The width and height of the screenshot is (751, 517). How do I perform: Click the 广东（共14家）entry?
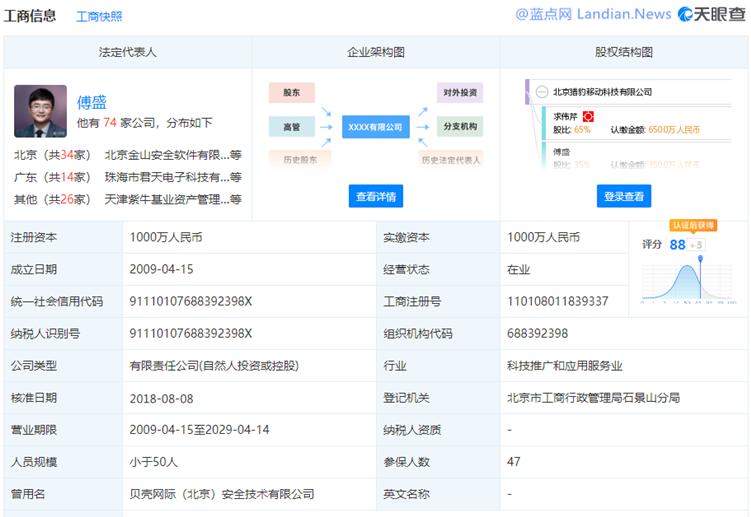(x=52, y=177)
